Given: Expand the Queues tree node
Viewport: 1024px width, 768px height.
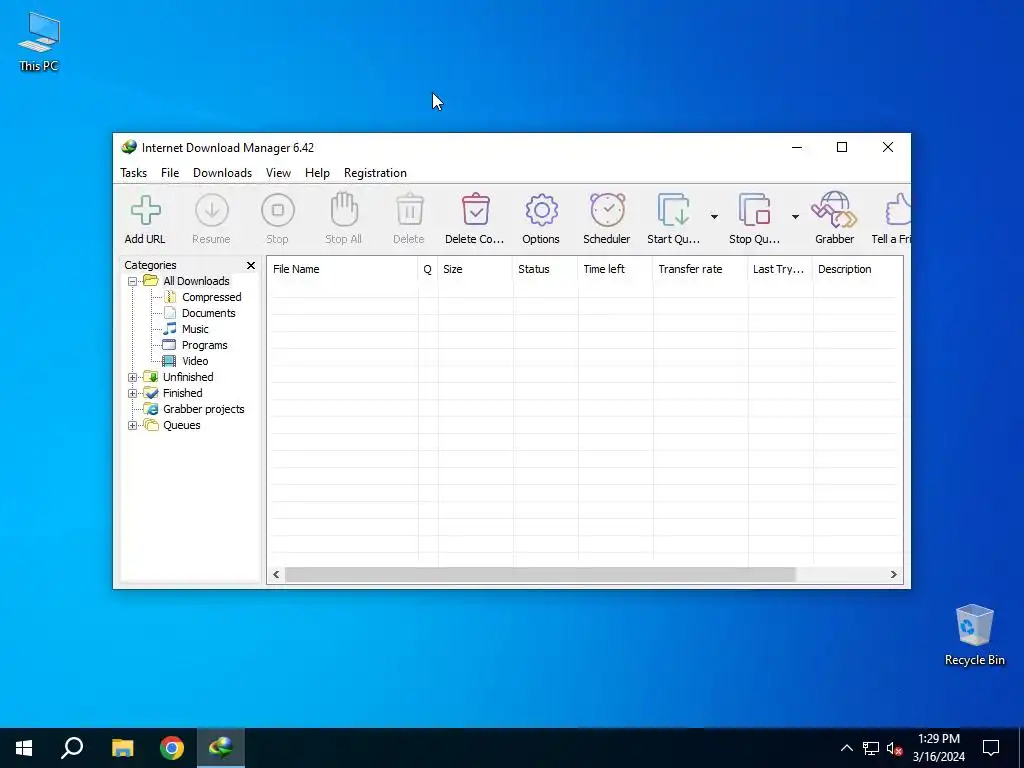Looking at the screenshot, I should [x=133, y=425].
